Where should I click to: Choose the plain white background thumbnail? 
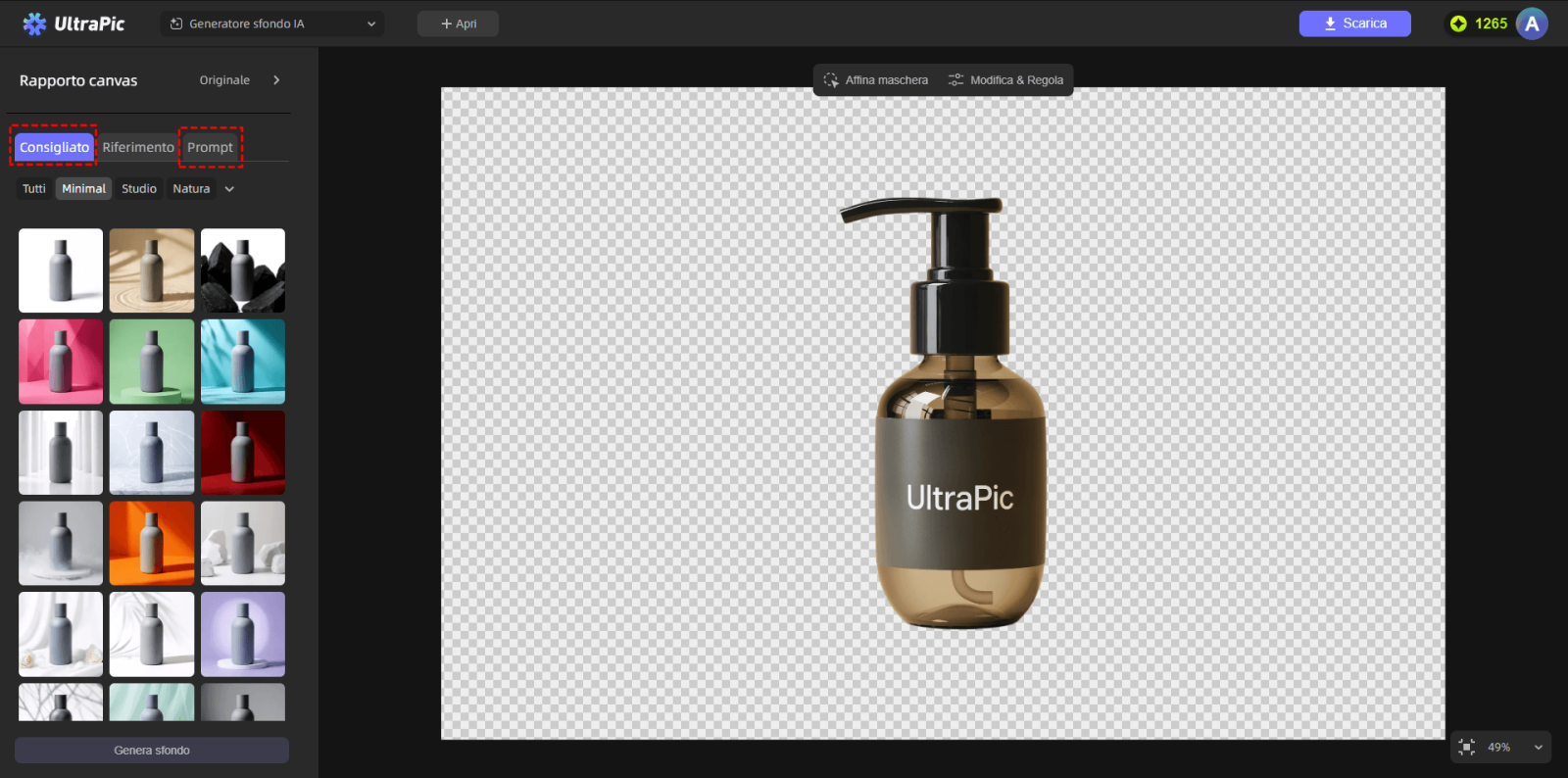tap(61, 270)
